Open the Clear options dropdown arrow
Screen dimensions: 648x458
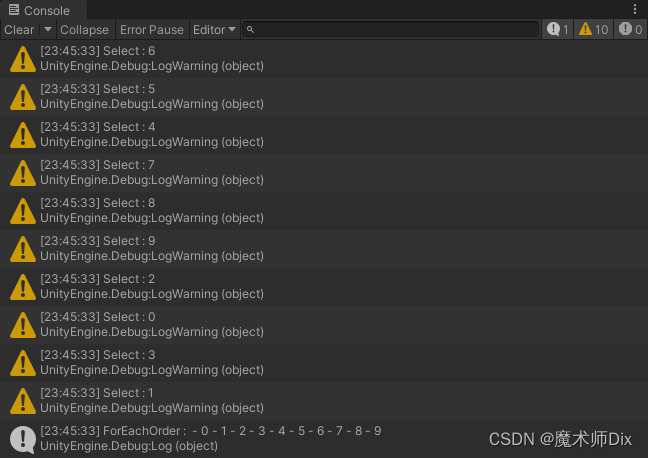click(48, 30)
